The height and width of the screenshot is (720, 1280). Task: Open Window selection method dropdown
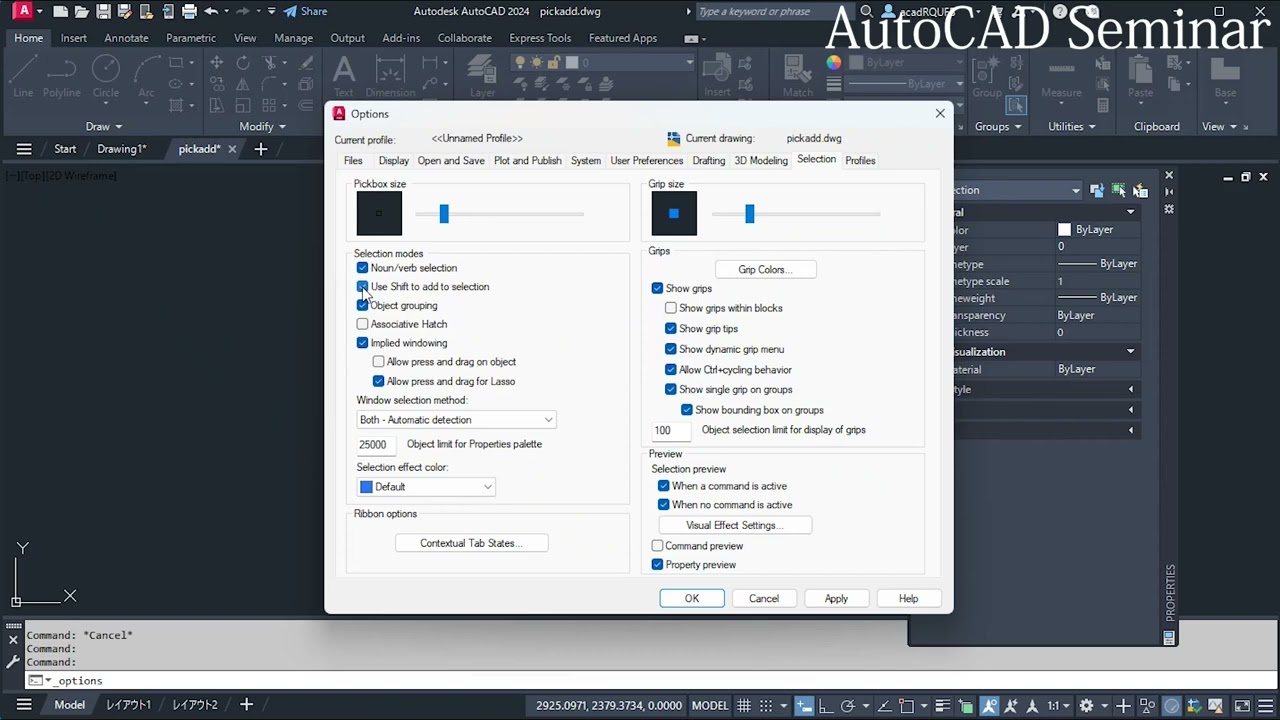[x=456, y=420]
